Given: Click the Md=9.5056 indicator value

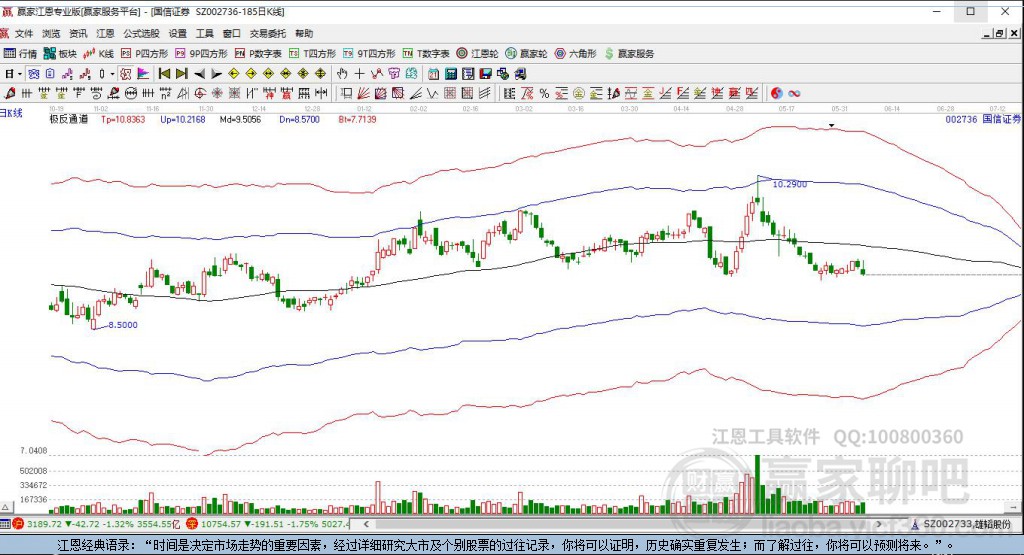Looking at the screenshot, I should pos(240,119).
